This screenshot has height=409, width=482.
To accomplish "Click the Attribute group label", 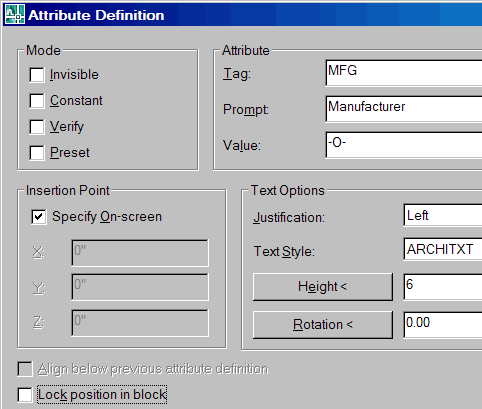I will point(246,51).
